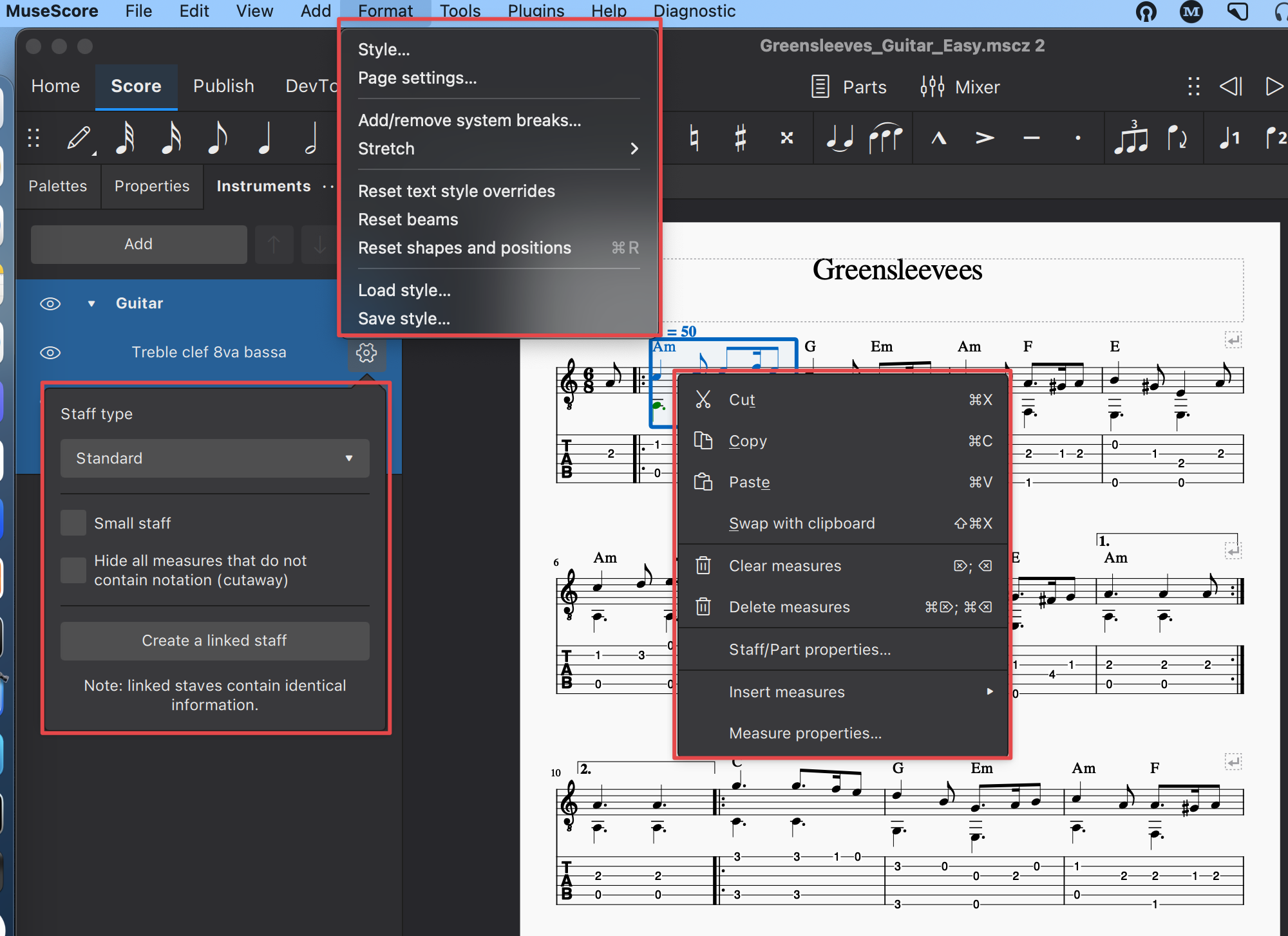Switch to the Home tab
The image size is (1288, 936).
[x=55, y=86]
